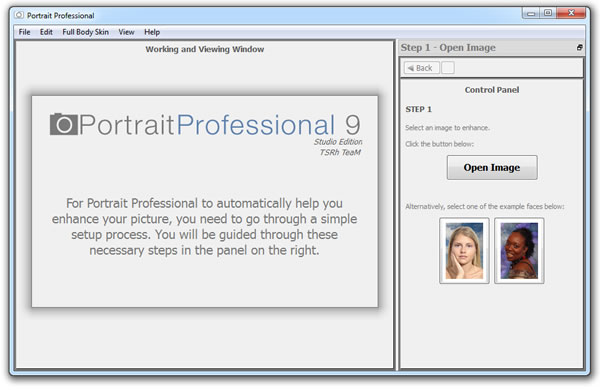Image resolution: width=600 pixels, height=390 pixels.
Task: Open the File menu
Action: pyautogui.click(x=24, y=32)
